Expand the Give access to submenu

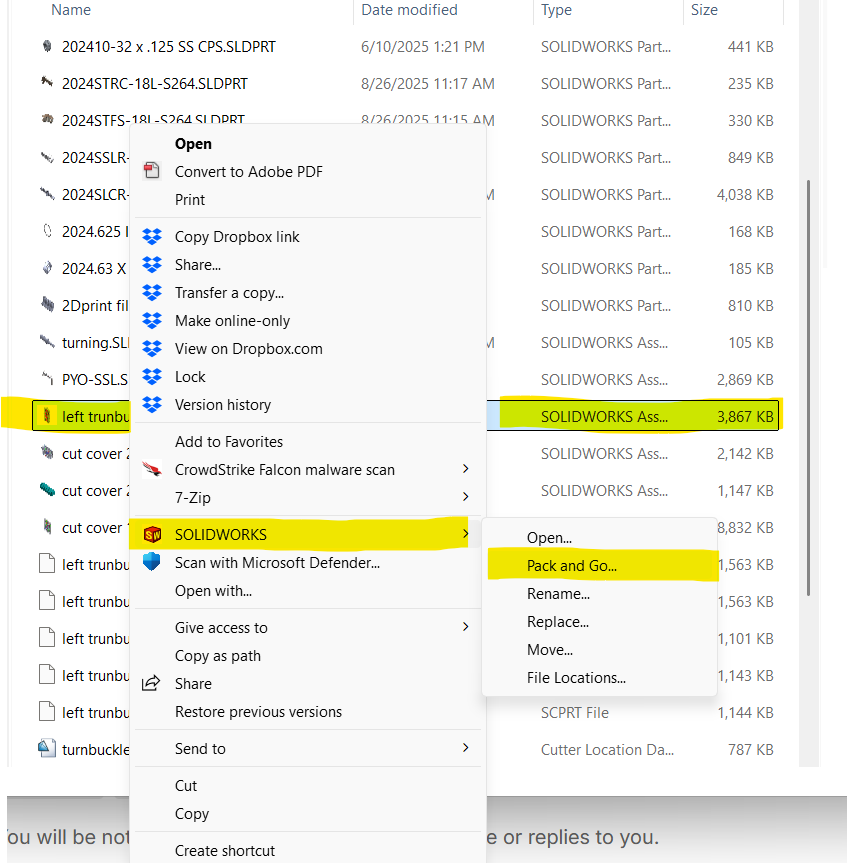click(465, 628)
